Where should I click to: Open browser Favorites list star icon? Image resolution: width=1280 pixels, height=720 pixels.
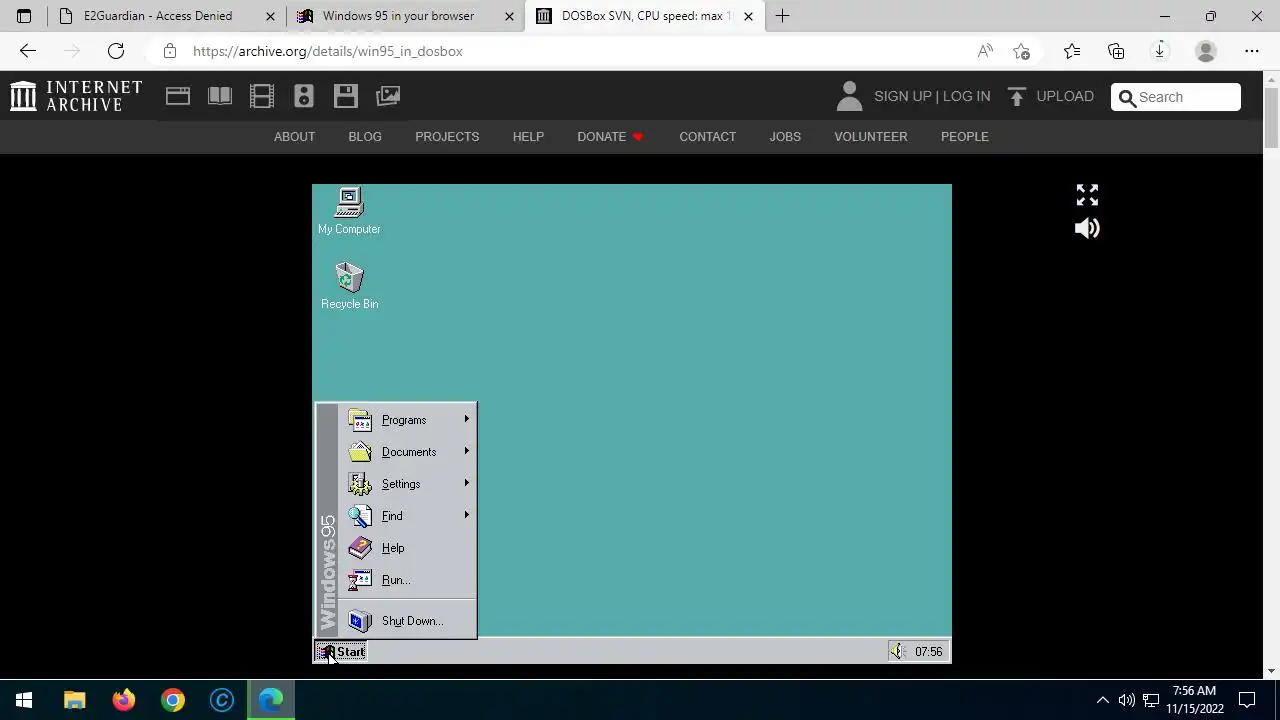(x=1072, y=51)
